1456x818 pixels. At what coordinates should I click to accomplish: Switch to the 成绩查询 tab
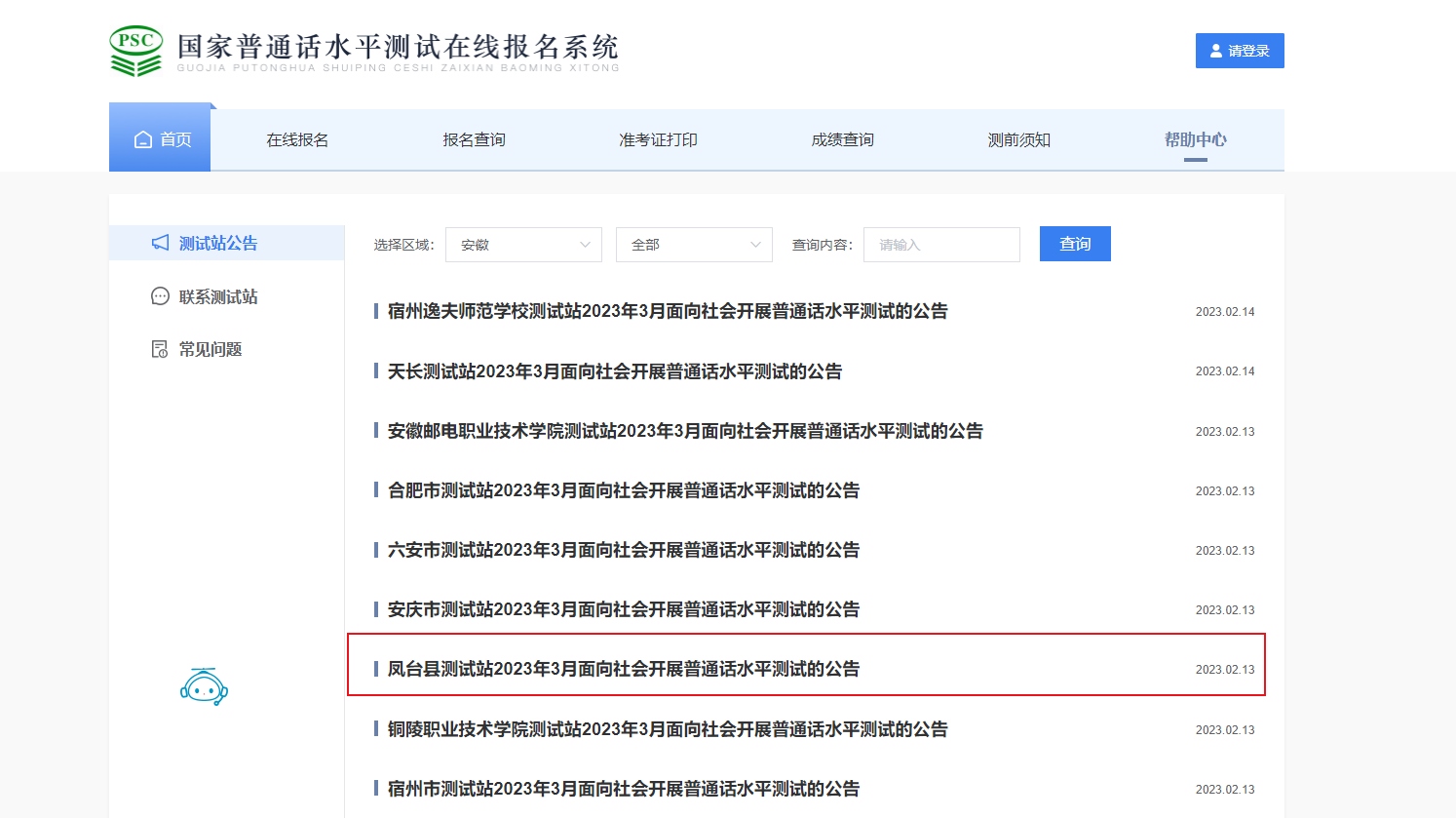tap(842, 140)
